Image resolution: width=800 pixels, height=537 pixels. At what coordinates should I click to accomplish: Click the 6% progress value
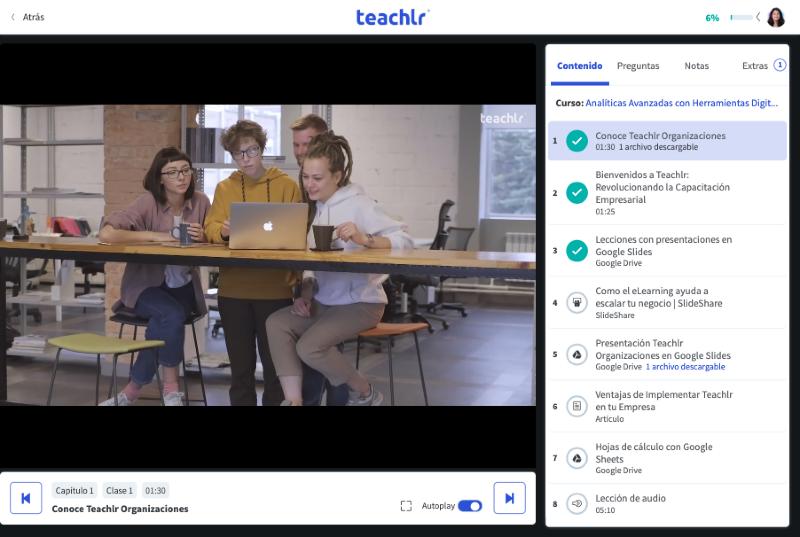click(x=712, y=18)
